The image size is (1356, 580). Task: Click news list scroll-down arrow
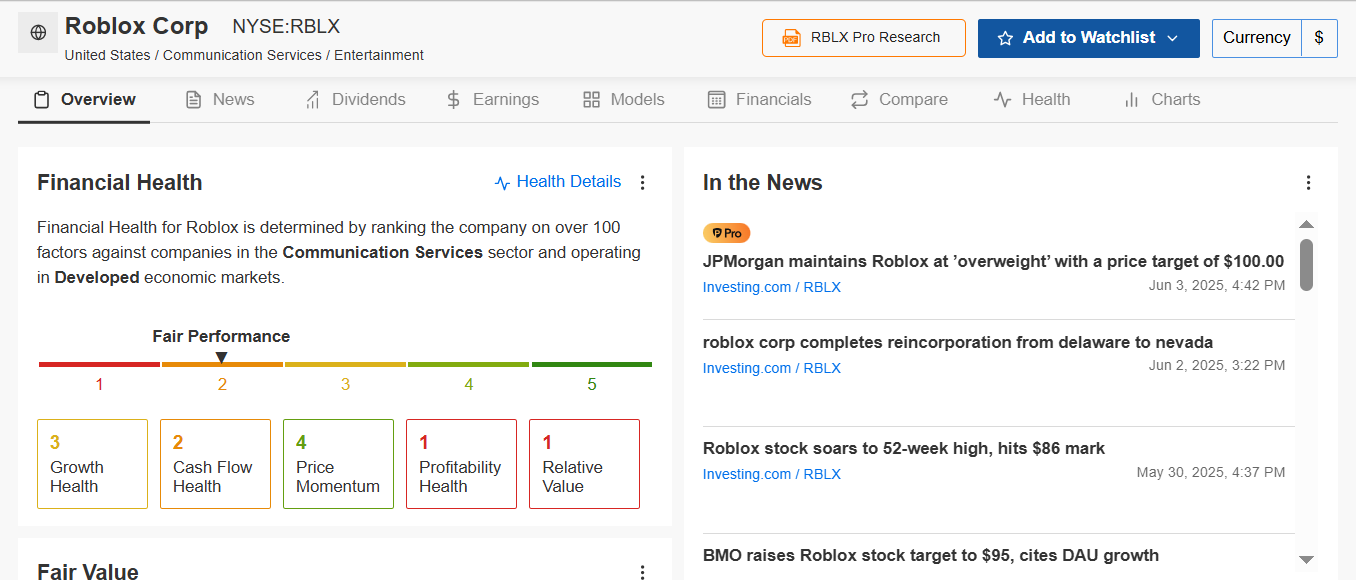pos(1306,560)
